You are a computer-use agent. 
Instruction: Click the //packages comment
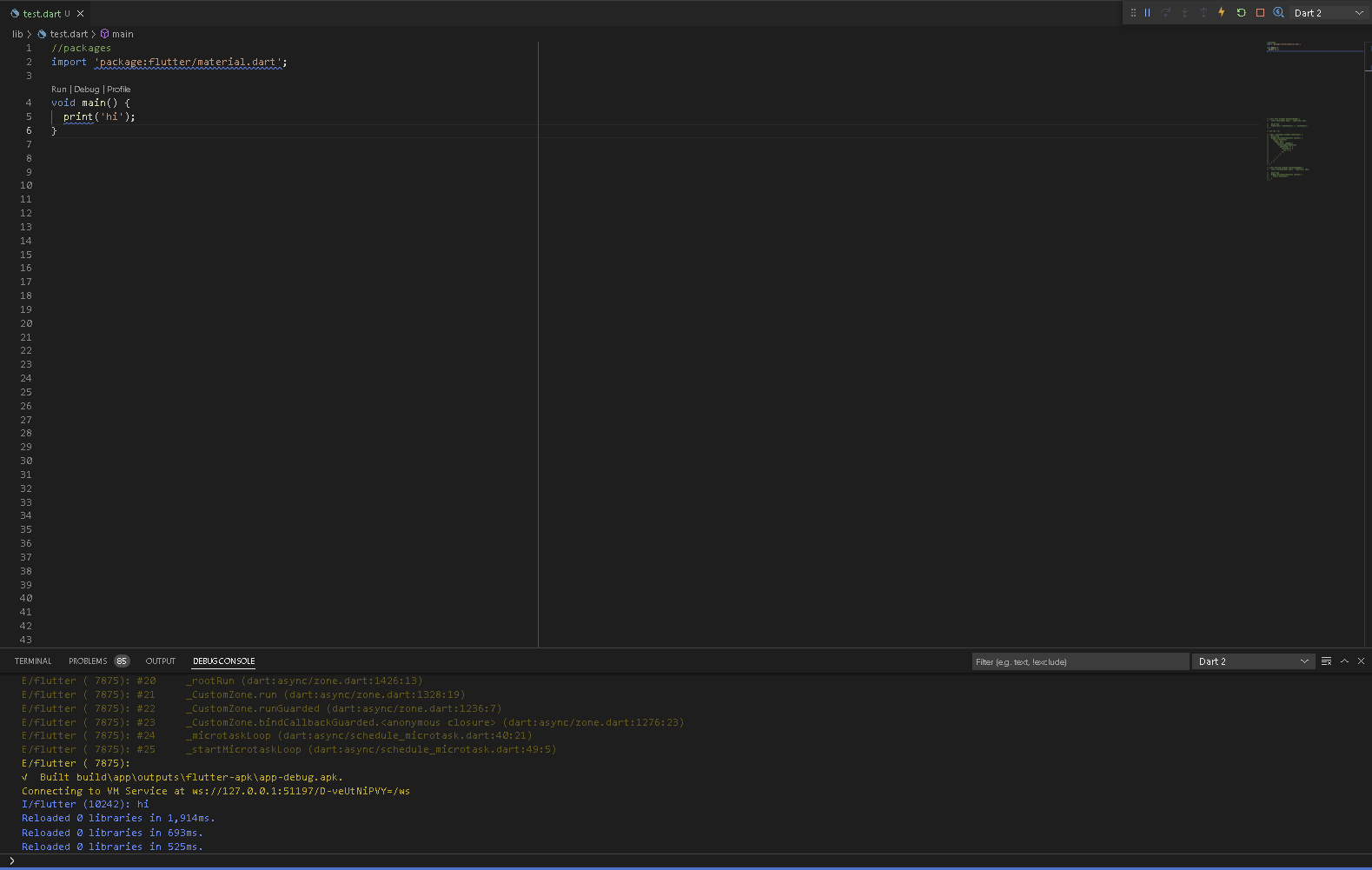(x=81, y=49)
